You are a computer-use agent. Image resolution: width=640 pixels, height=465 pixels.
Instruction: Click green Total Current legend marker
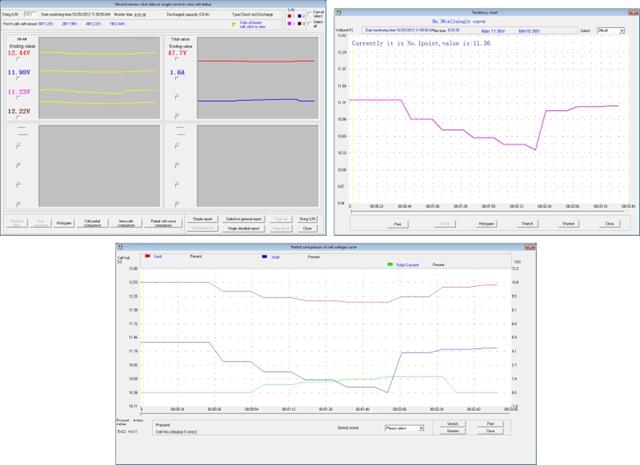coord(389,264)
